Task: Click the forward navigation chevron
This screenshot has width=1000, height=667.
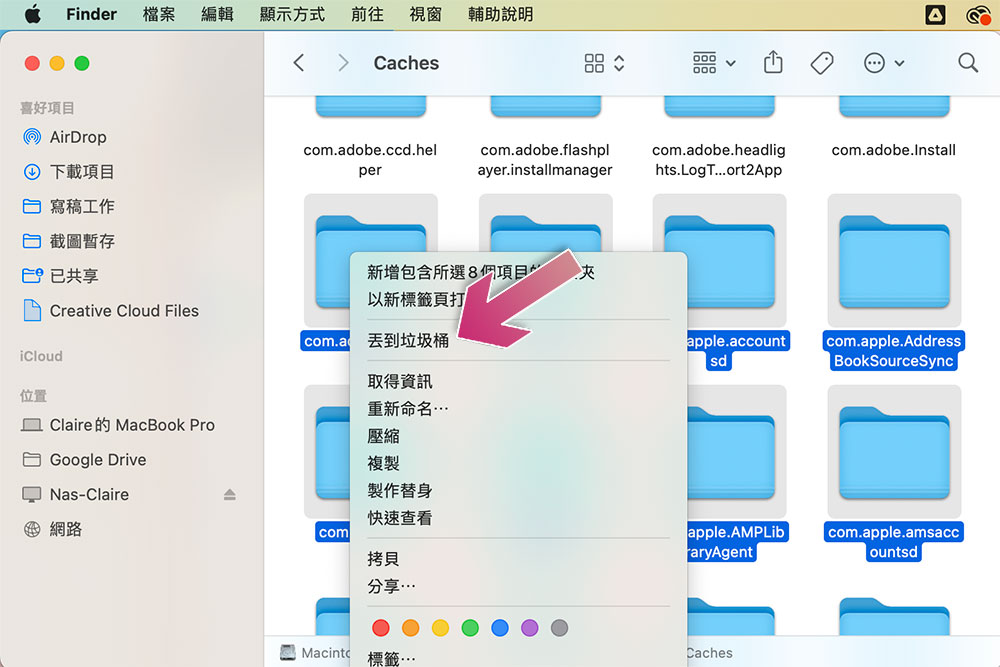Action: tap(343, 62)
